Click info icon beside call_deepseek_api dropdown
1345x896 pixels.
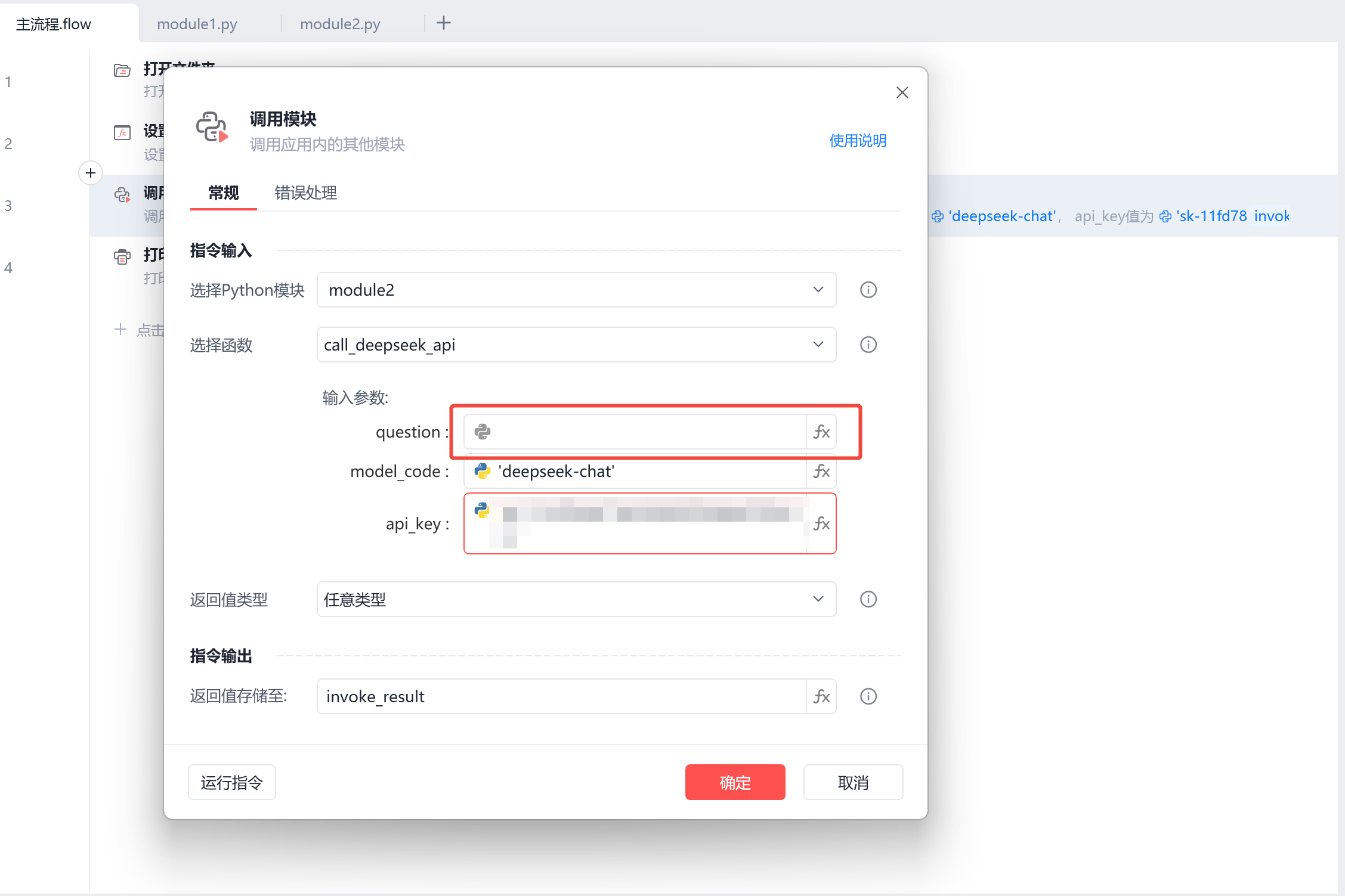coord(868,345)
